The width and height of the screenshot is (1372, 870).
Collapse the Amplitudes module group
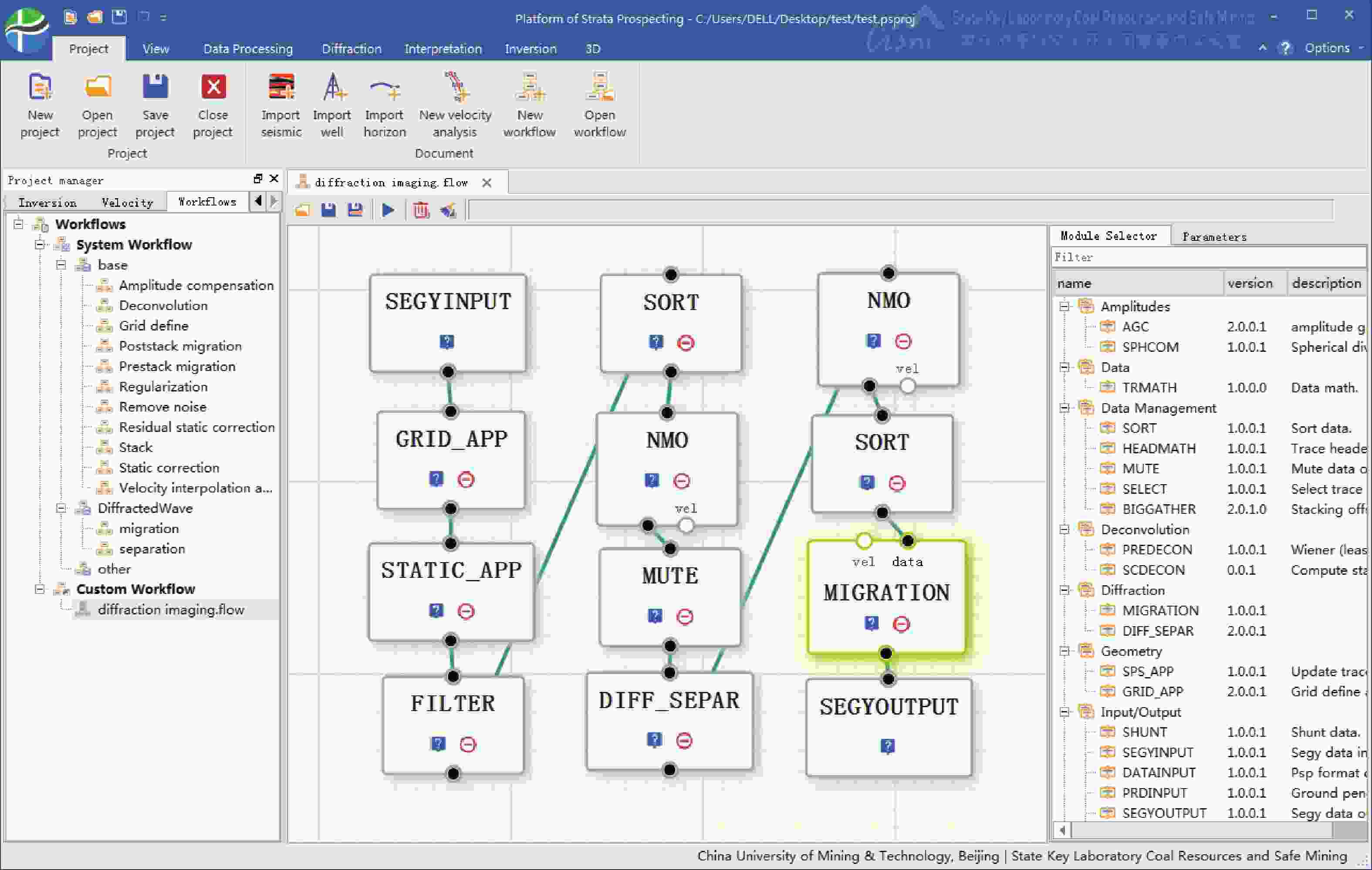pyautogui.click(x=1064, y=307)
